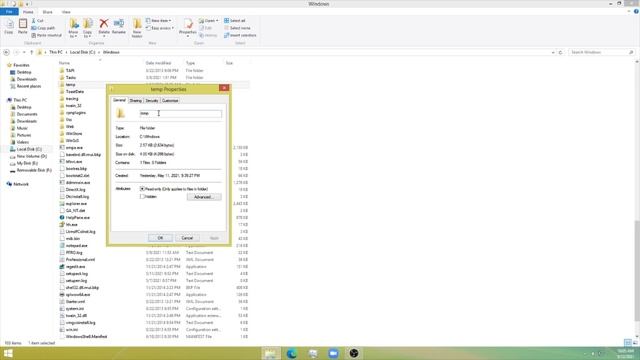Click Copy path in the ribbon
Viewport: 640px width, 360px height.
[x=43, y=28]
